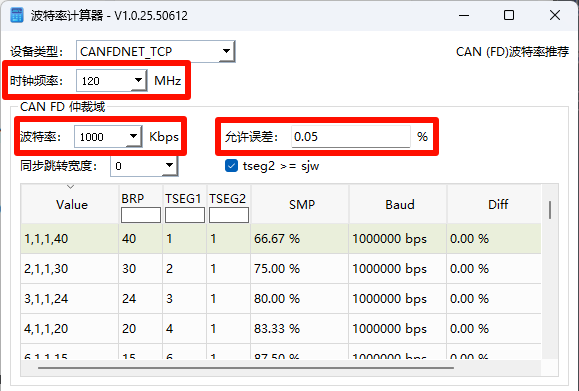579x391 pixels.
Task: Click BRP cell showing 40
Action: (x=140, y=239)
